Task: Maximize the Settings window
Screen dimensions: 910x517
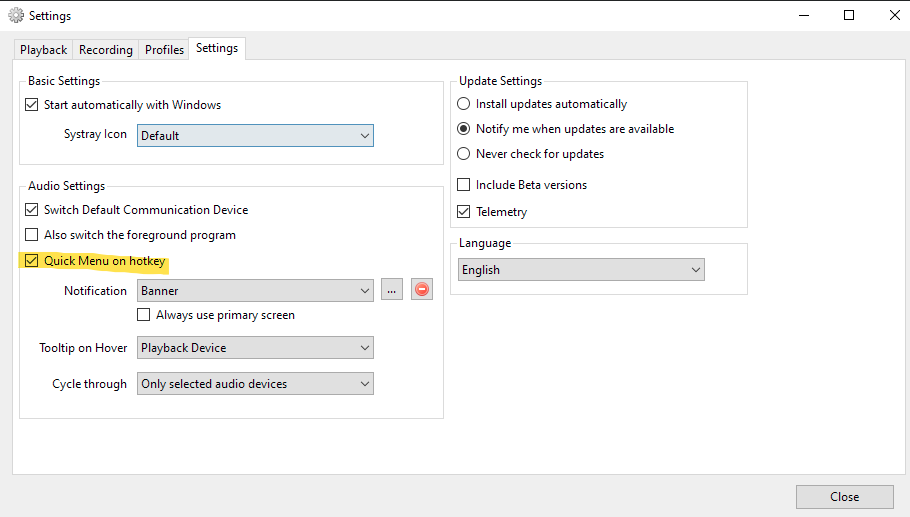Action: tap(849, 15)
